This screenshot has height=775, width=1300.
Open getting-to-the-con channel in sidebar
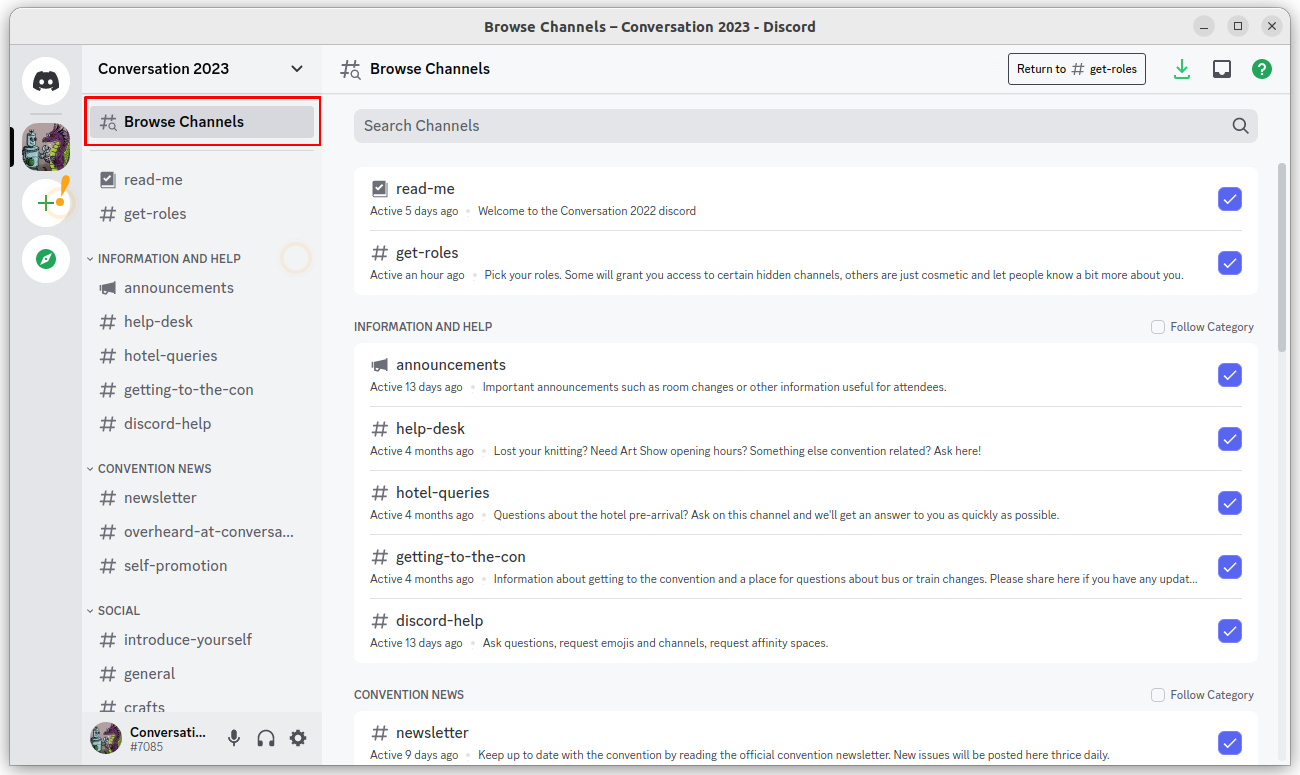point(202,390)
